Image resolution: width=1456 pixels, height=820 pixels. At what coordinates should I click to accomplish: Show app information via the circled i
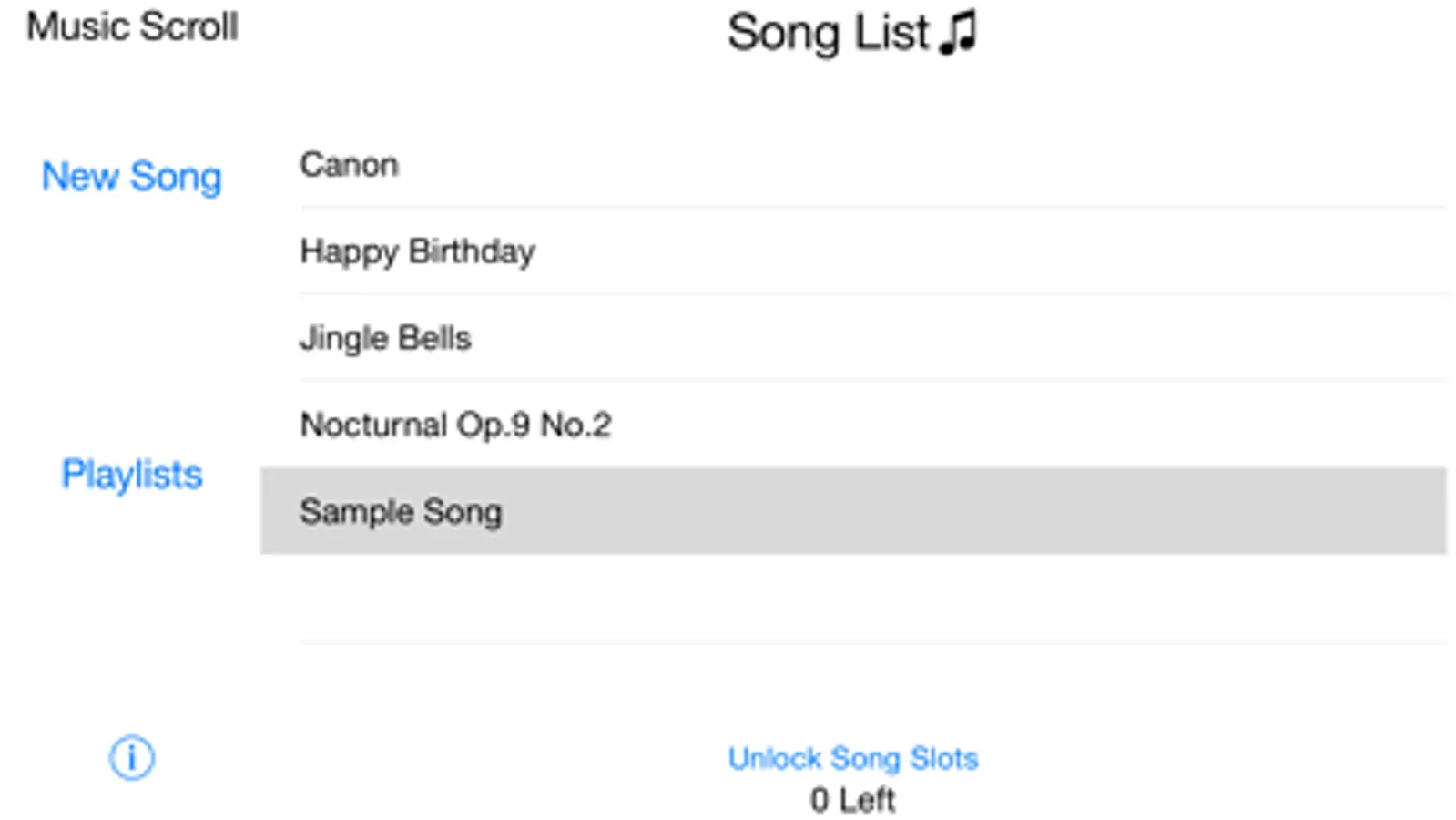[x=132, y=757]
